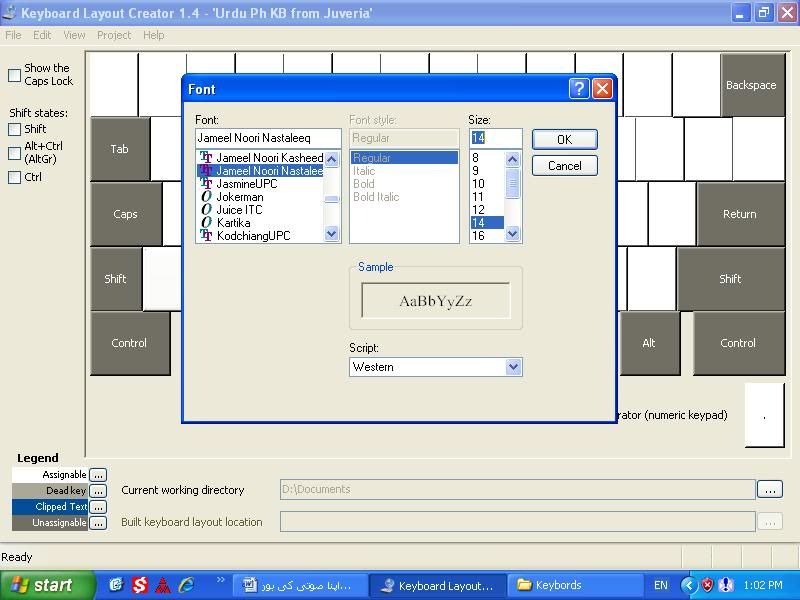This screenshot has height=600, width=800.
Task: Show hidden tray icons arrow
Action: [688, 585]
